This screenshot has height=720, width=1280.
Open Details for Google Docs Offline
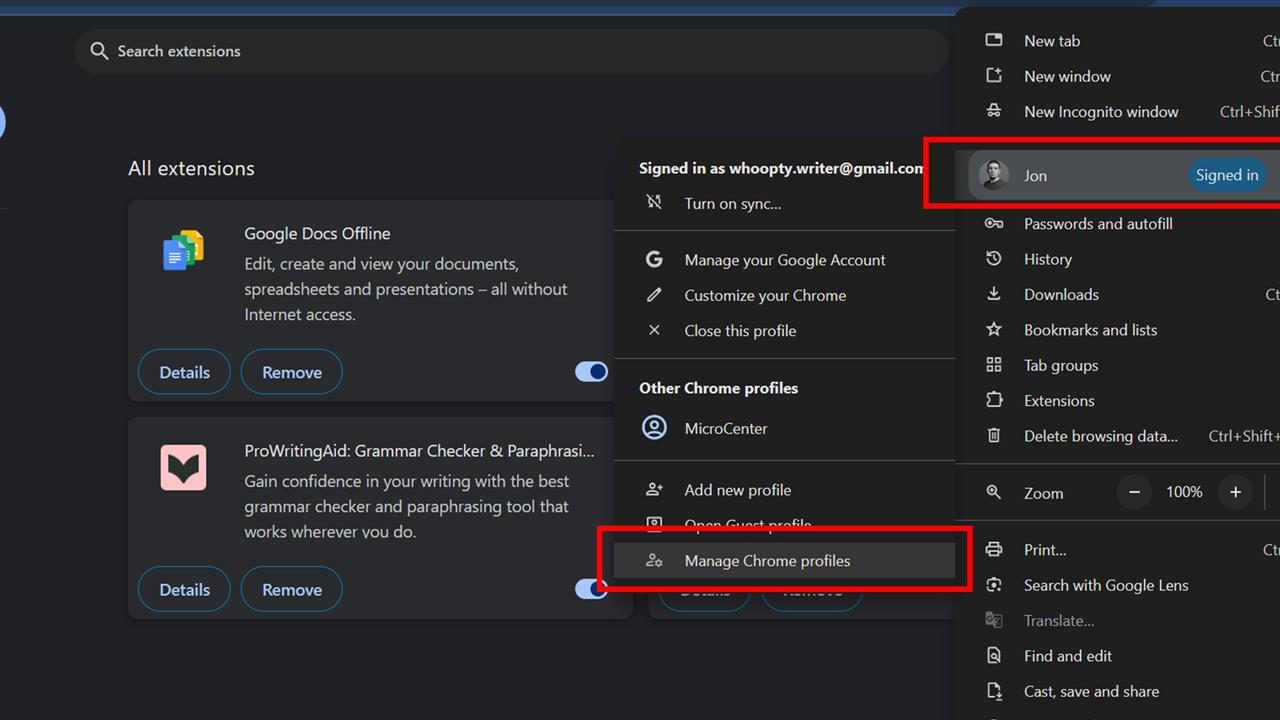point(184,372)
